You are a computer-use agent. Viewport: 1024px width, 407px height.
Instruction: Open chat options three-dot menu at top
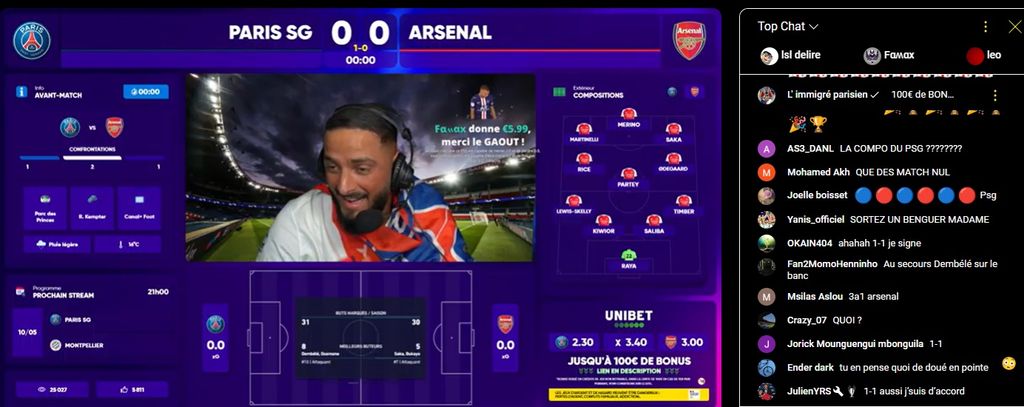pos(985,26)
